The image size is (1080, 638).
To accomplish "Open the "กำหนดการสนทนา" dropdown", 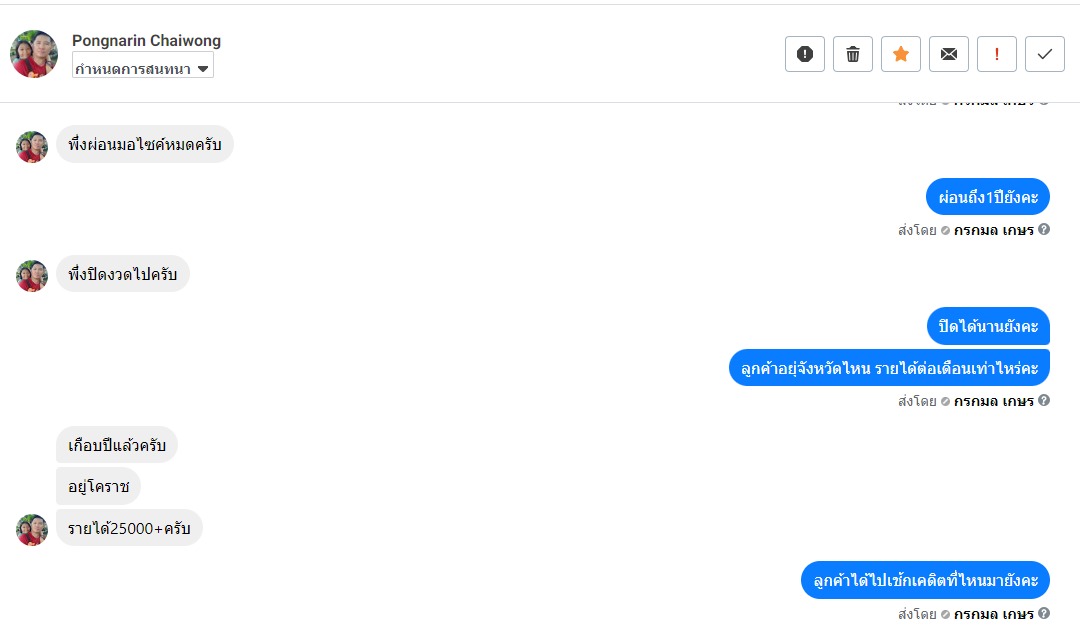I will click(x=143, y=68).
